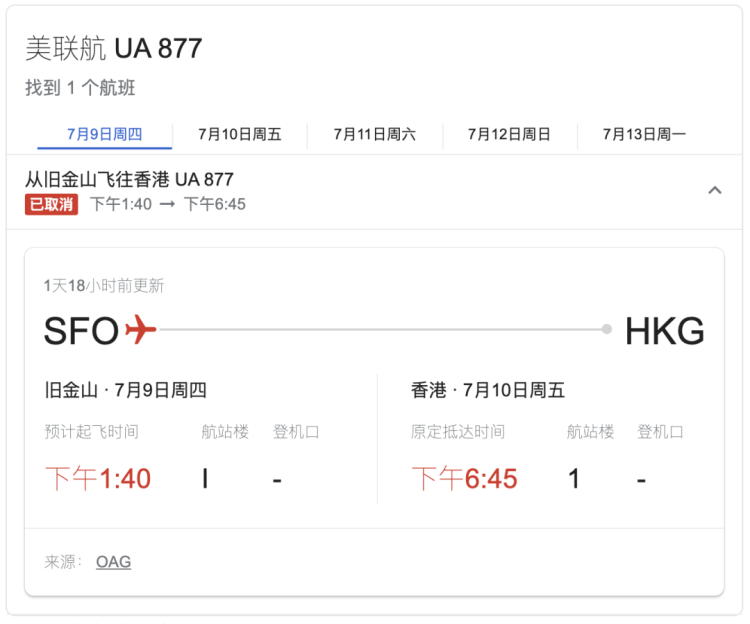Screen dimensions: 750x624
Task: Click the 从旧金山飞往香港 UA 877 header
Action: pos(129,180)
